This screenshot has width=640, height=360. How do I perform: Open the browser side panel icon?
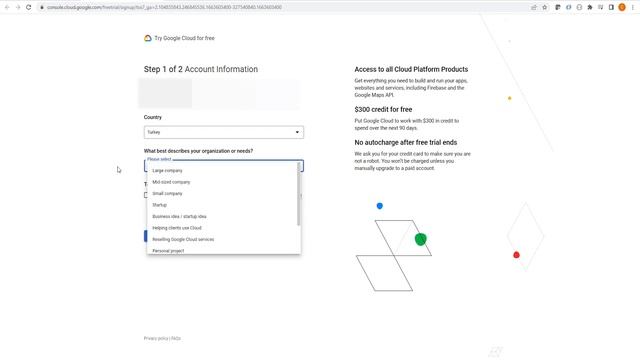pyautogui.click(x=611, y=7)
